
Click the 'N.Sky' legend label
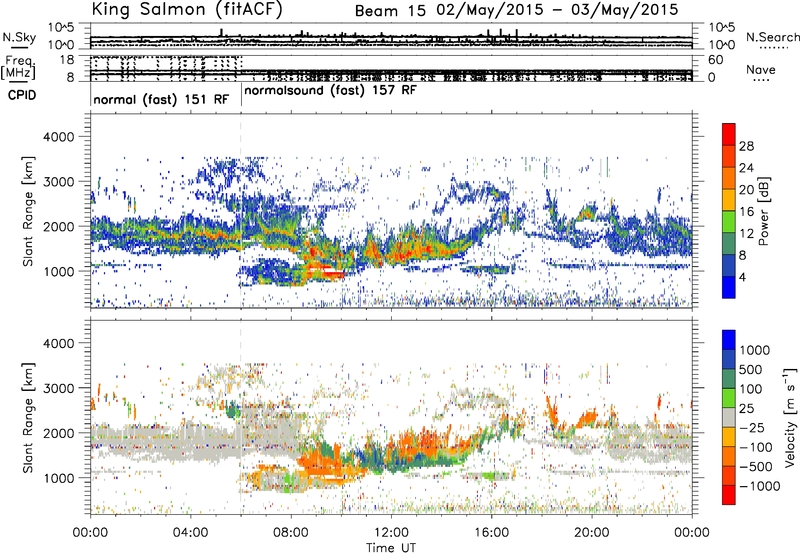point(19,37)
